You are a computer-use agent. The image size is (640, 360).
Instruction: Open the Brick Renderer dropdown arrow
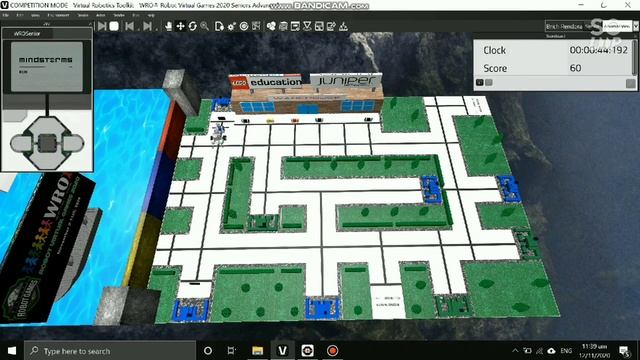(636, 27)
